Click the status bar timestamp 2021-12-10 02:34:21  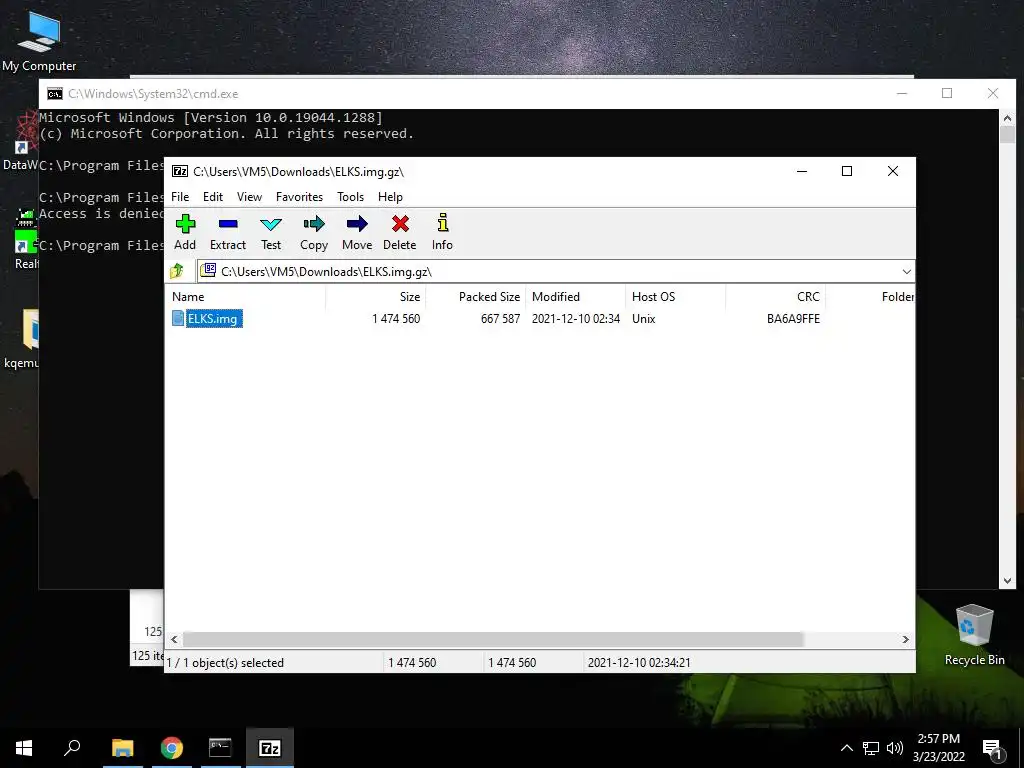pyautogui.click(x=639, y=662)
